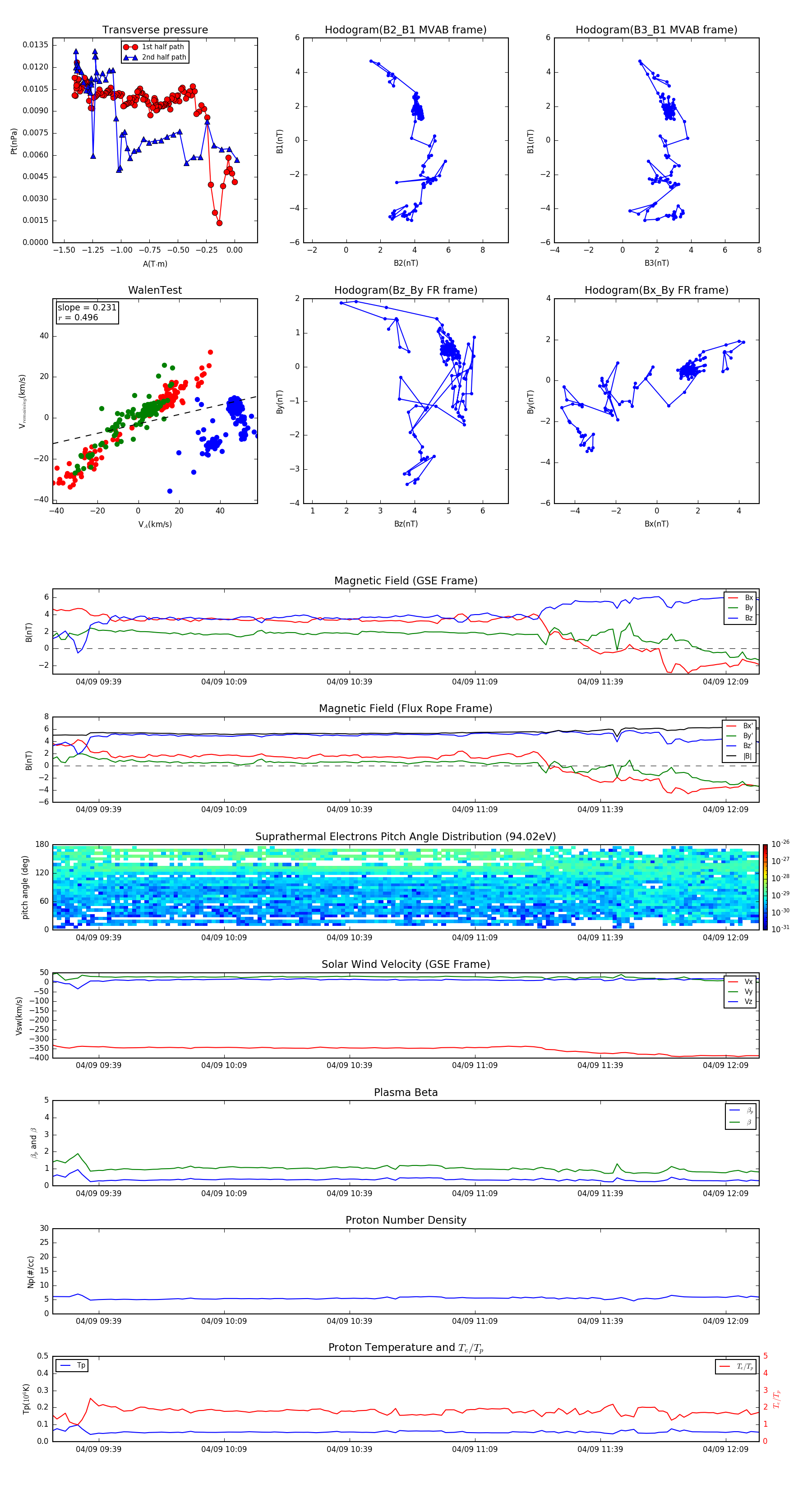
Task: Click the 'Proton Number Density' title
Action: pyautogui.click(x=406, y=1220)
